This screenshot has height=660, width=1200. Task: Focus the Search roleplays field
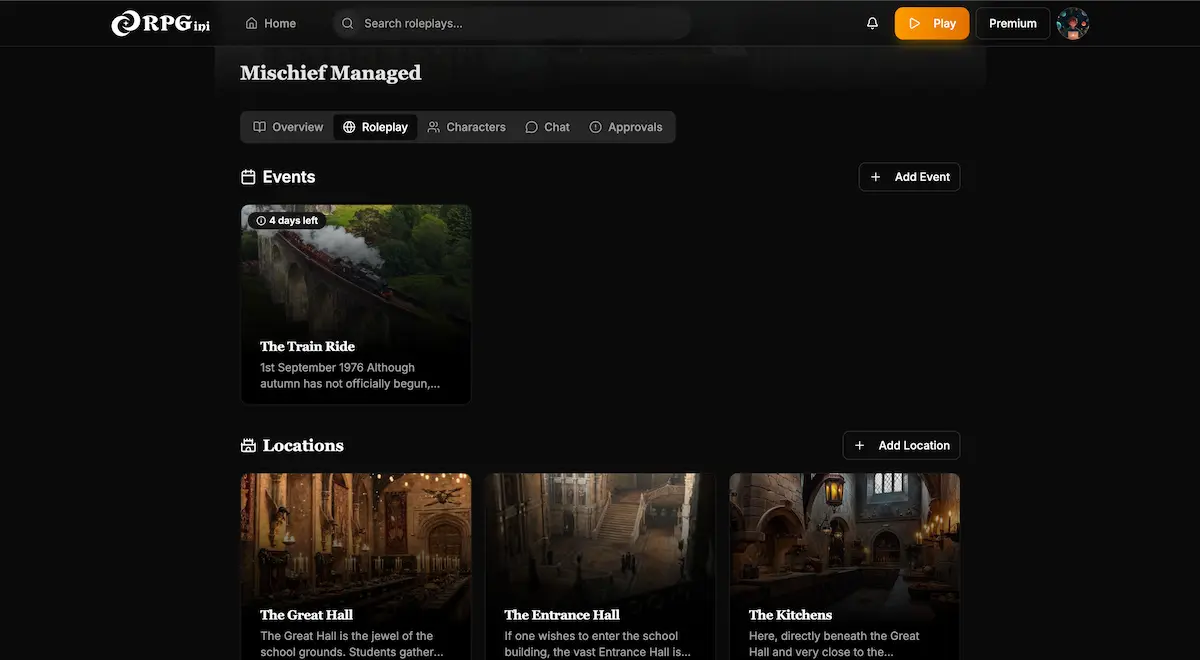520,23
